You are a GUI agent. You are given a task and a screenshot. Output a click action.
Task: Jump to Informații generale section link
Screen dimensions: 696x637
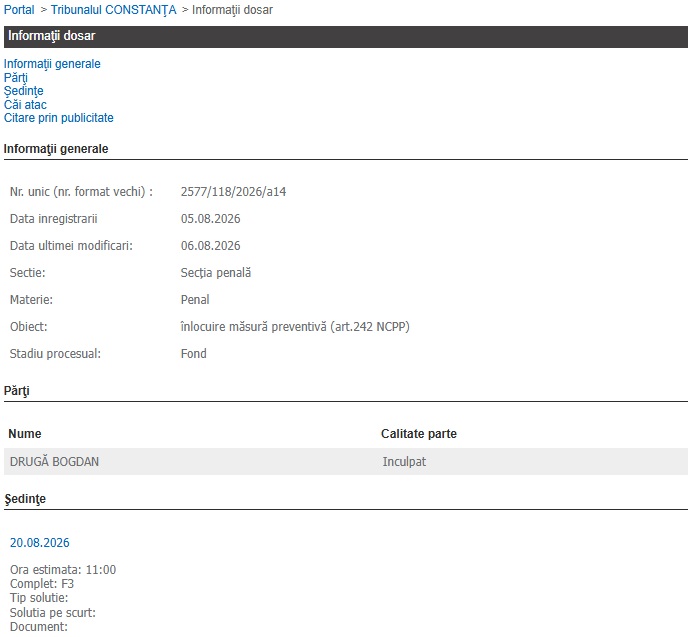(x=52, y=64)
